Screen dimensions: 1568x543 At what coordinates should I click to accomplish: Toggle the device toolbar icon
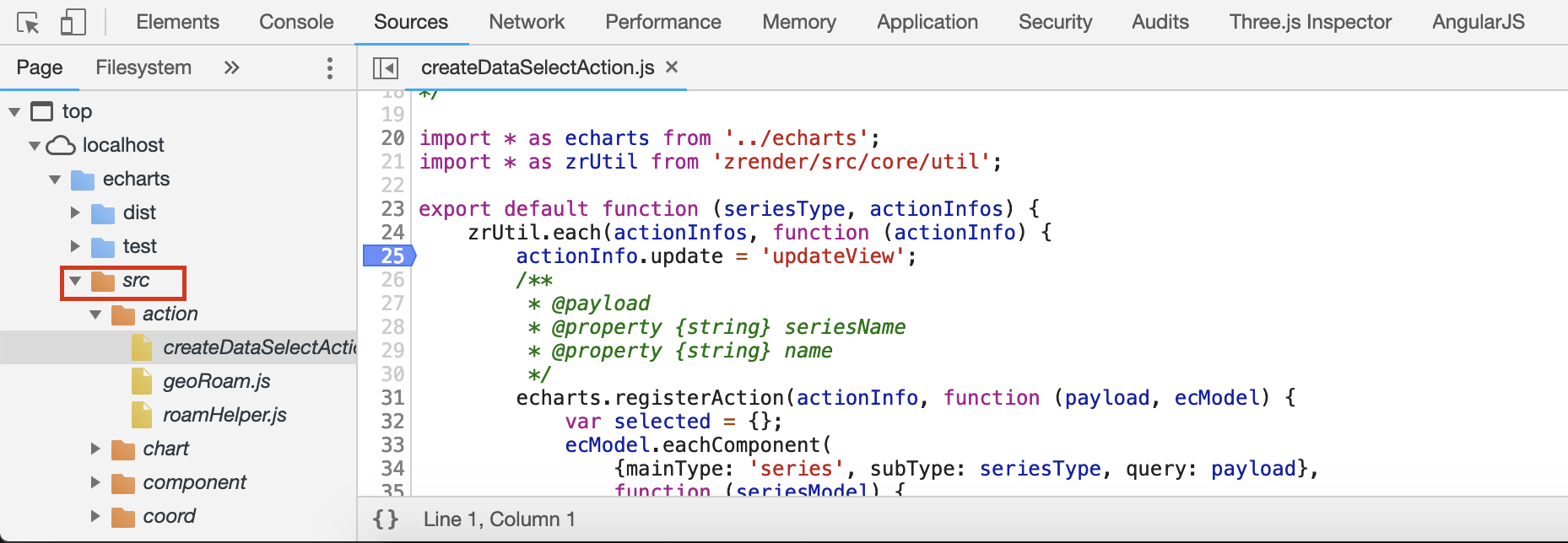pos(73,23)
